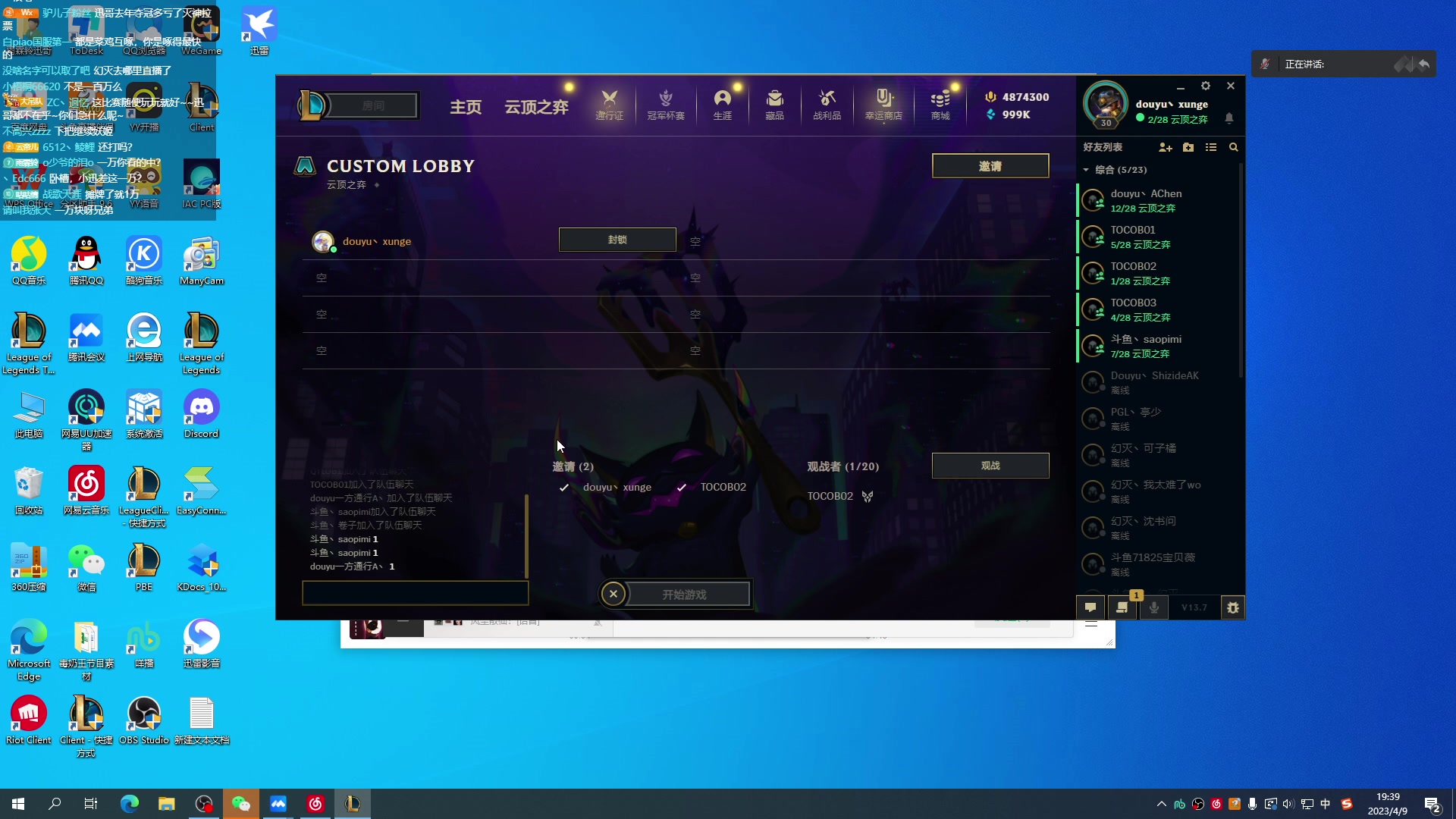
Task: Open the Windows Start menu
Action: [18, 804]
